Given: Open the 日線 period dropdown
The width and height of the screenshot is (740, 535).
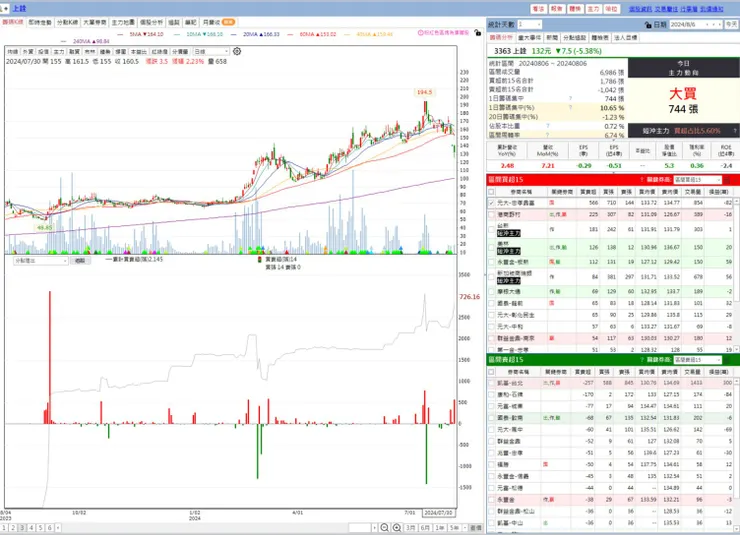Looking at the screenshot, I should [x=211, y=51].
